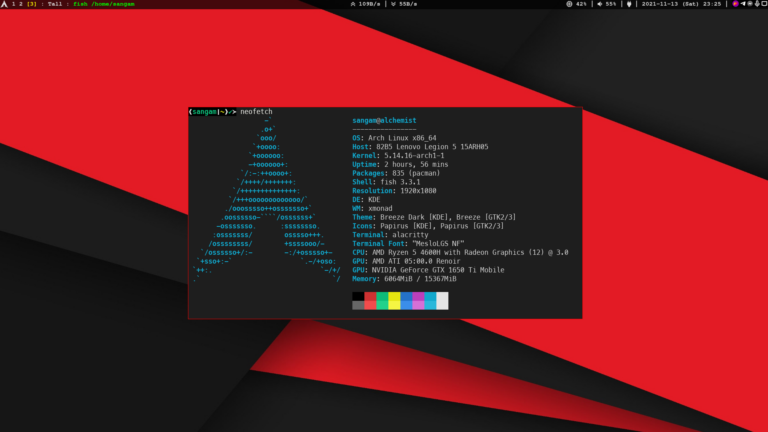Click the dark cyan color block
Image resolution: width=768 pixels, height=432 pixels.
(x=430, y=296)
